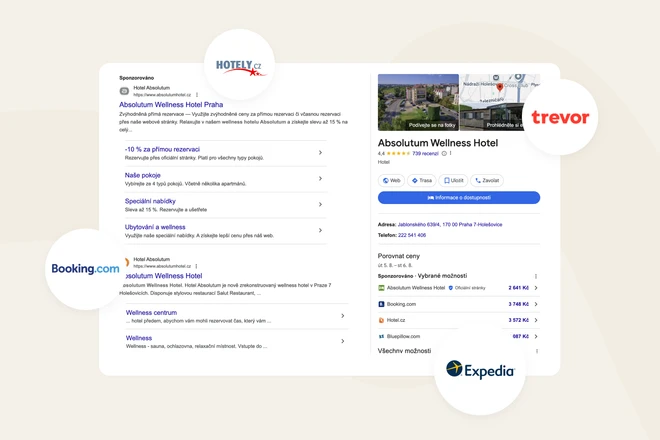Click the HOTELY.cz logo badge

point(240,64)
